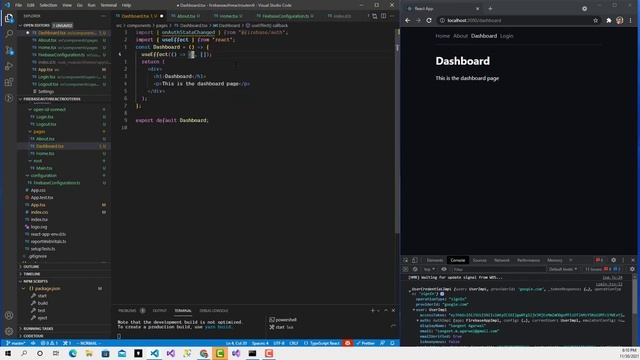Open the Manage gear in VS Code
Image resolution: width=640 pixels, height=360 pixels.
pos(9,331)
